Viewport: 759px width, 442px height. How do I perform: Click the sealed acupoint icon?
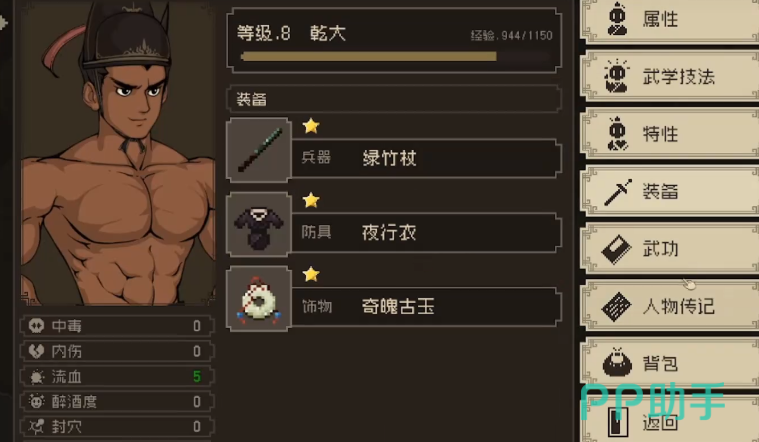click(36, 427)
